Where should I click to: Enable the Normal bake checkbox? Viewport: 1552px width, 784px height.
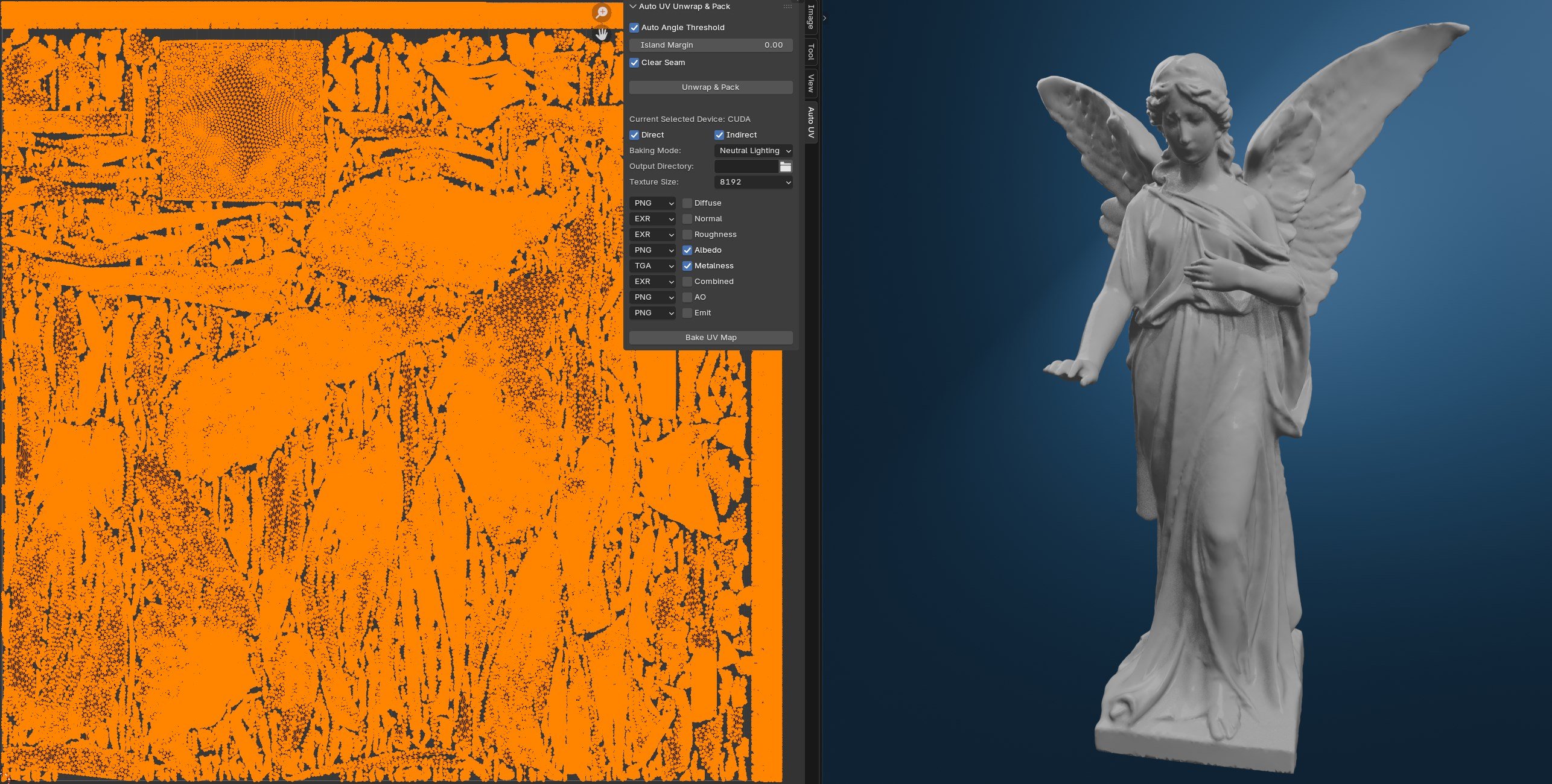pos(687,219)
